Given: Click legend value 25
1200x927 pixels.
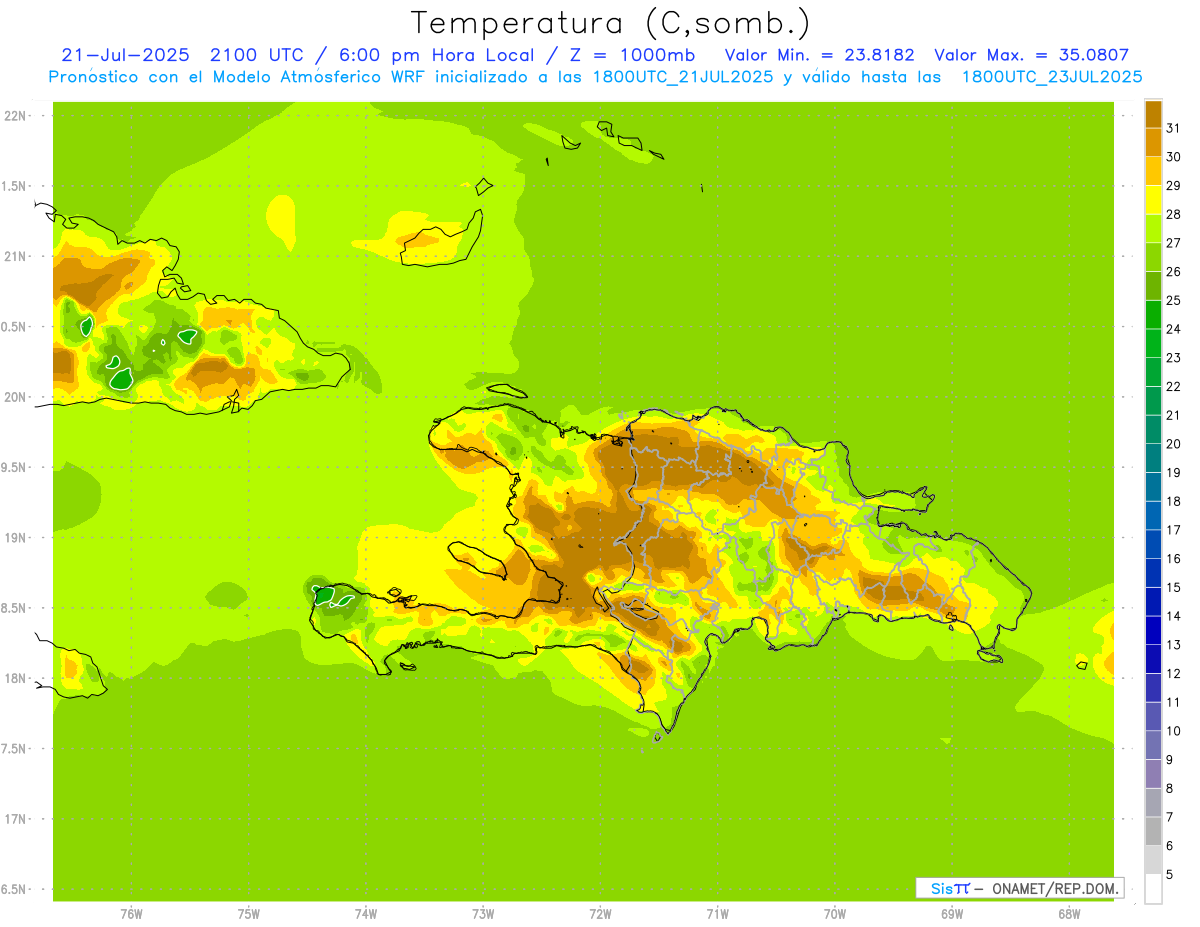Looking at the screenshot, I should pyautogui.click(x=1173, y=301).
